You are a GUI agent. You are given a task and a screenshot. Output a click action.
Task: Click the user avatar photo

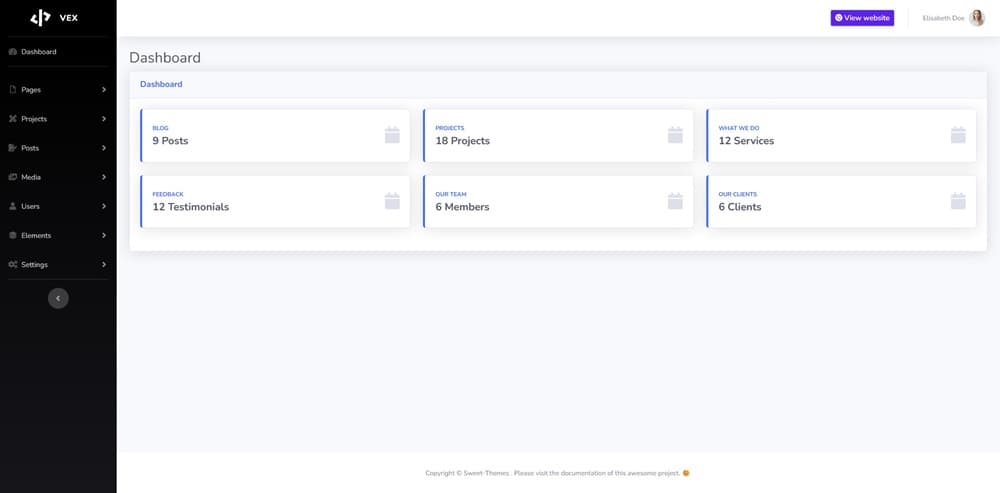click(x=977, y=18)
